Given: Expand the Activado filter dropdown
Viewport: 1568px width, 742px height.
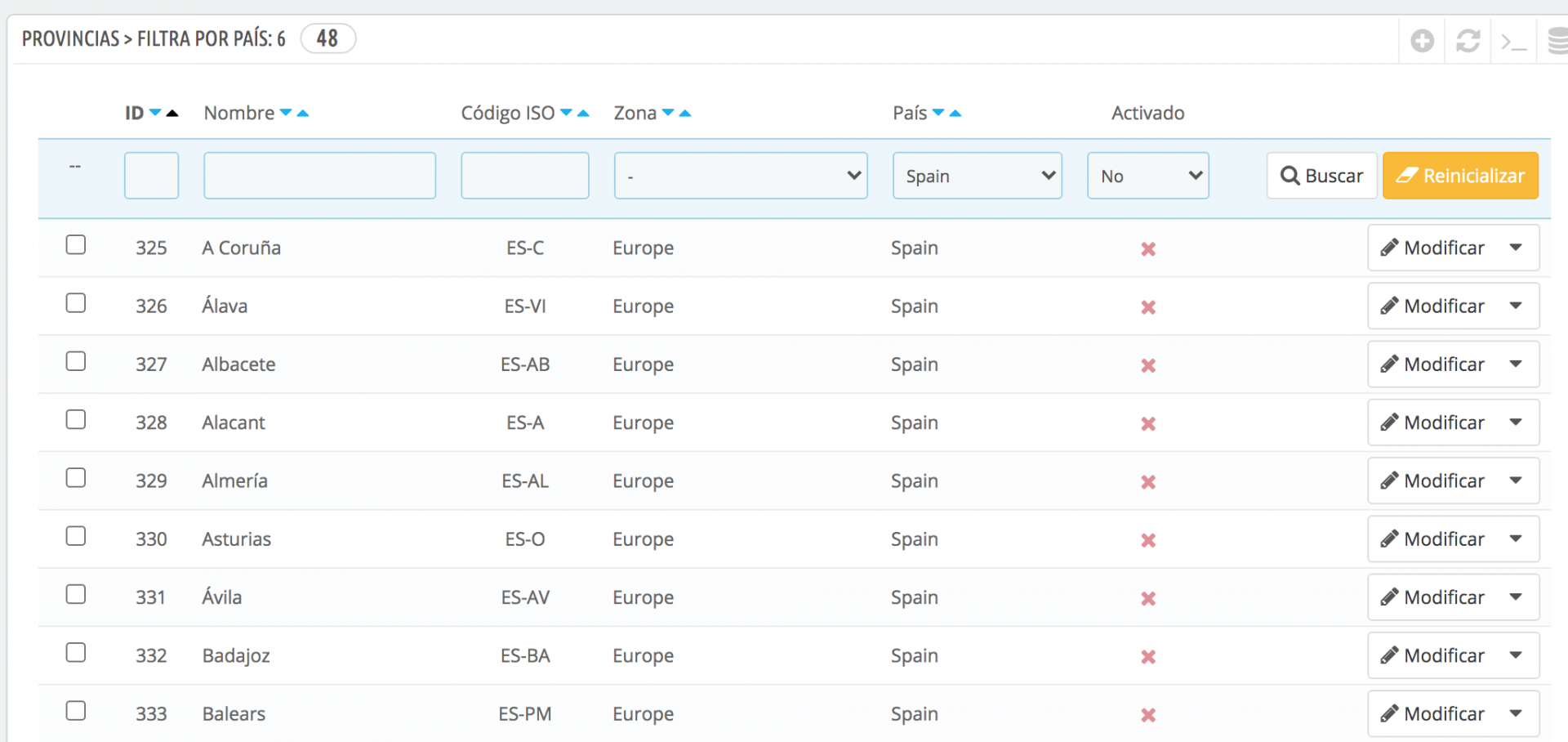Looking at the screenshot, I should click(1147, 176).
